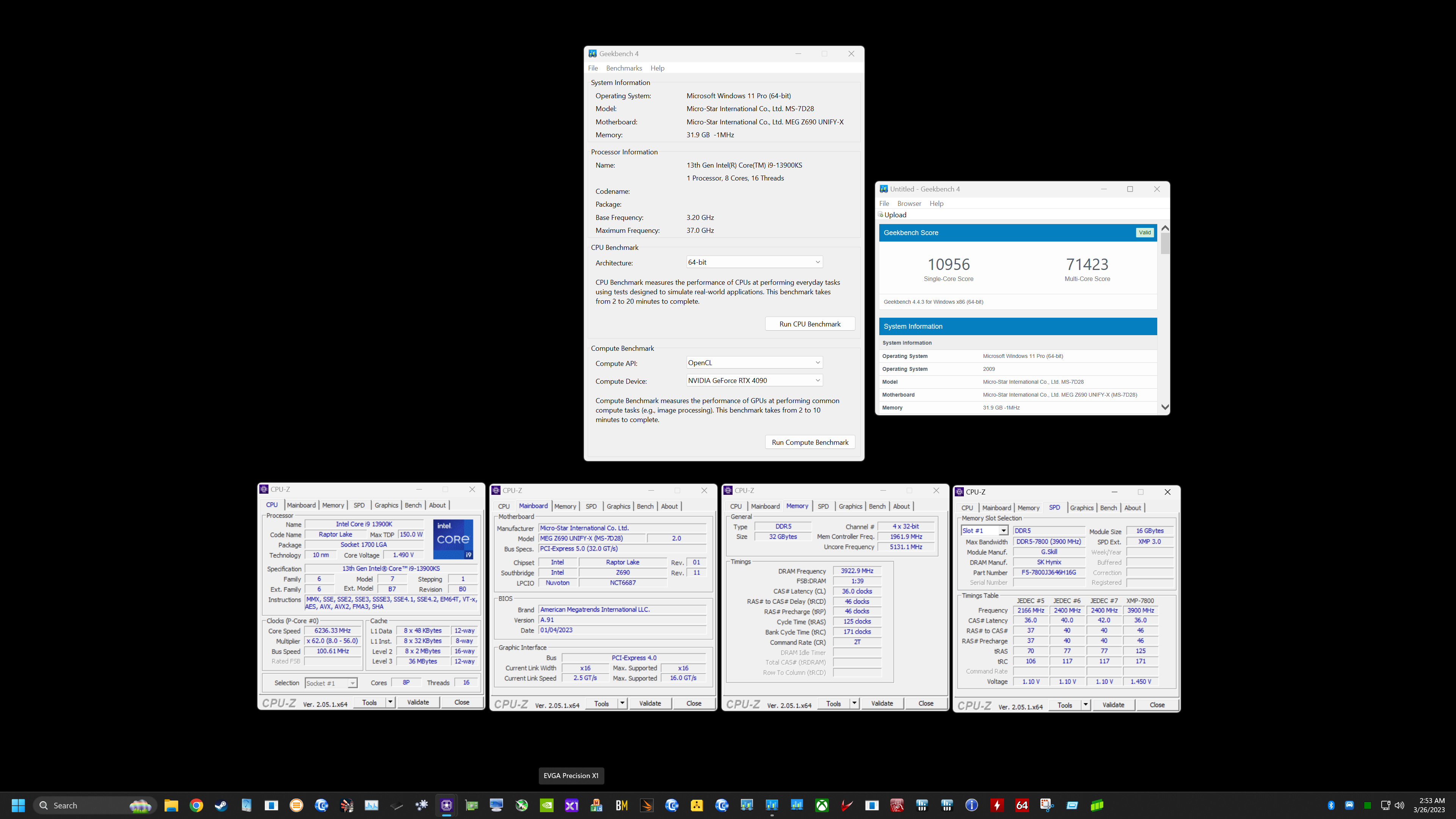Open the Slot #1 dropdown in SPD window

click(984, 531)
